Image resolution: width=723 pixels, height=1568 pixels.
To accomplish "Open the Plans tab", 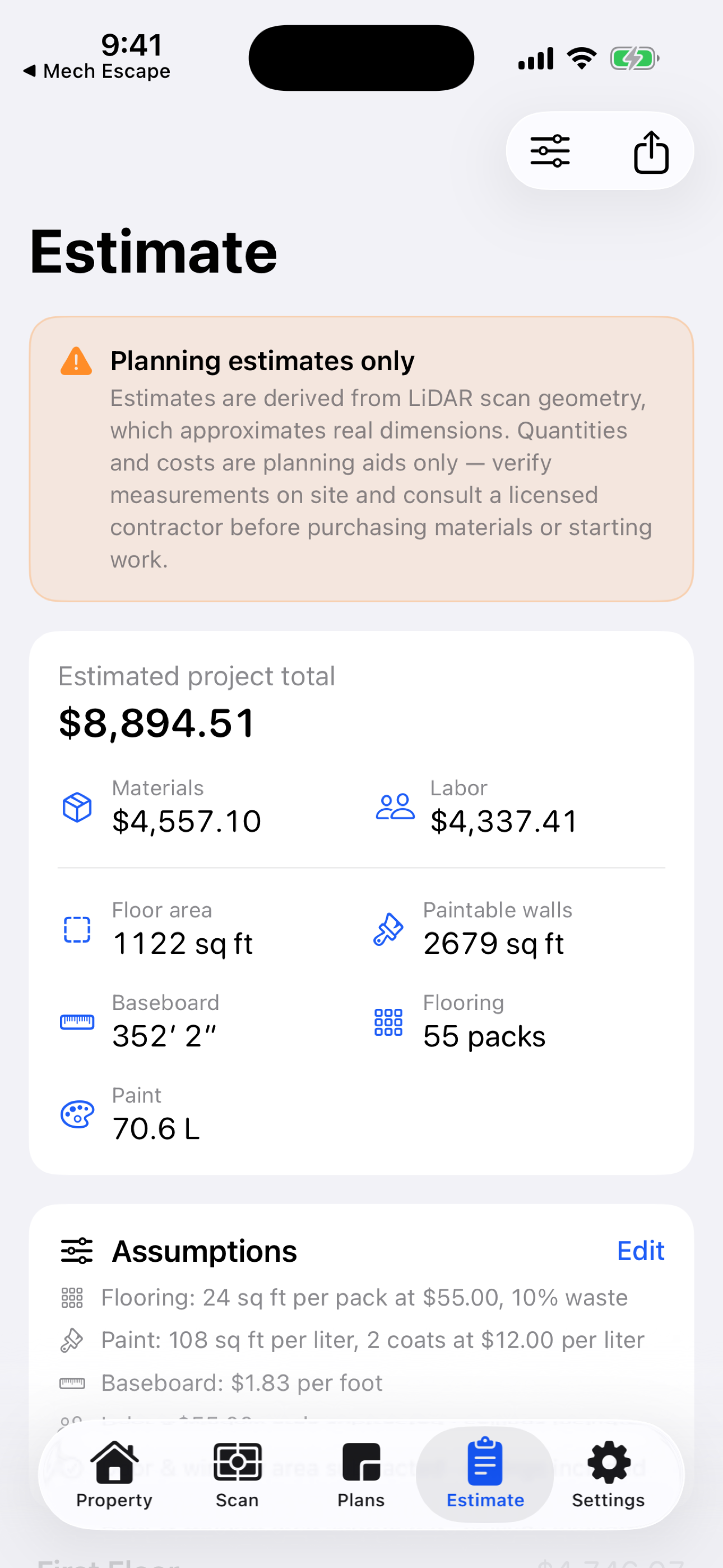I will click(361, 1474).
